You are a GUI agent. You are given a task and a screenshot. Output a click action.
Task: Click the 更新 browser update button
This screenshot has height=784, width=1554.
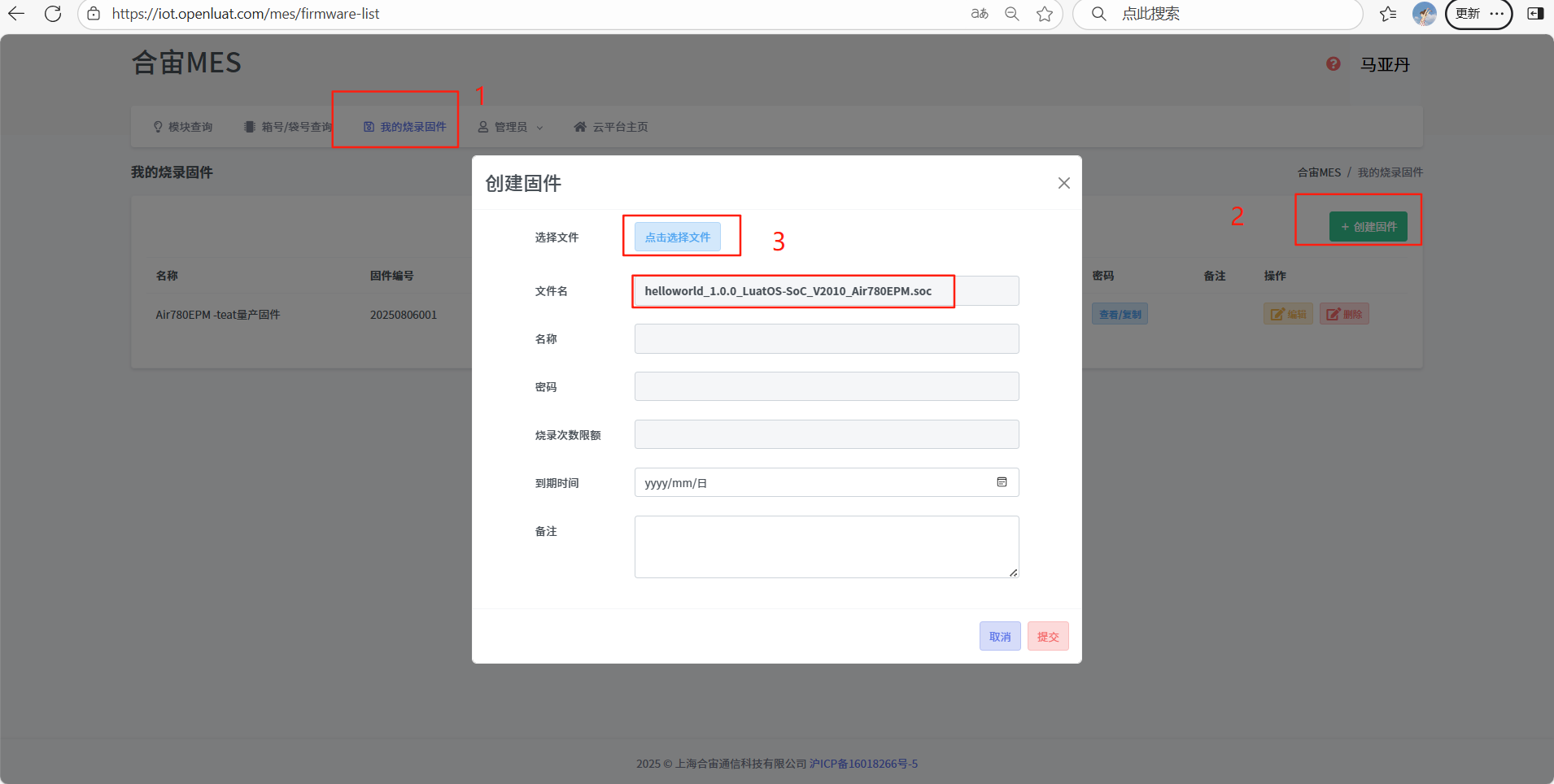click(1478, 14)
